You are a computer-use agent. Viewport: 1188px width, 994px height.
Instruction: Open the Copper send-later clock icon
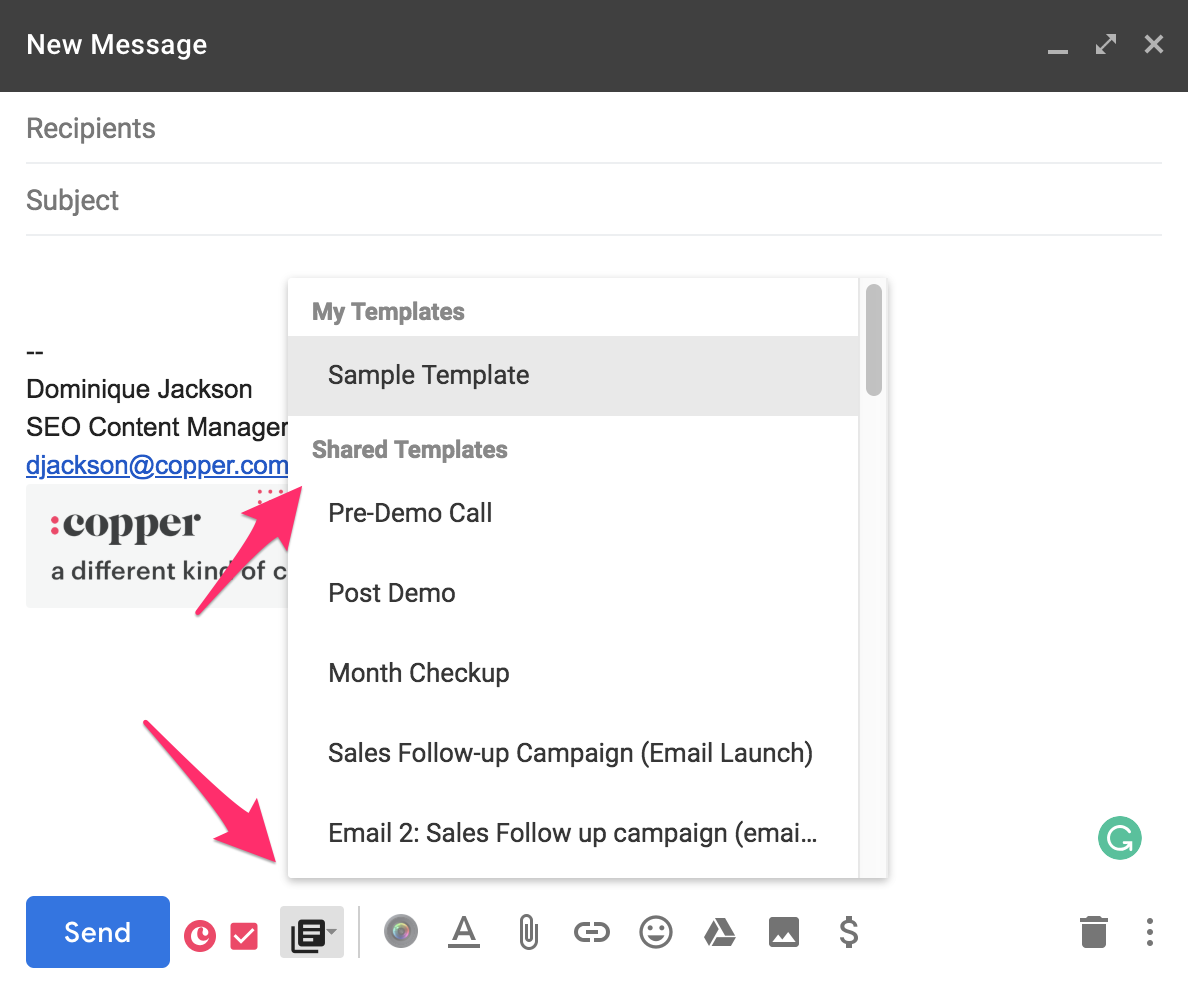click(200, 936)
